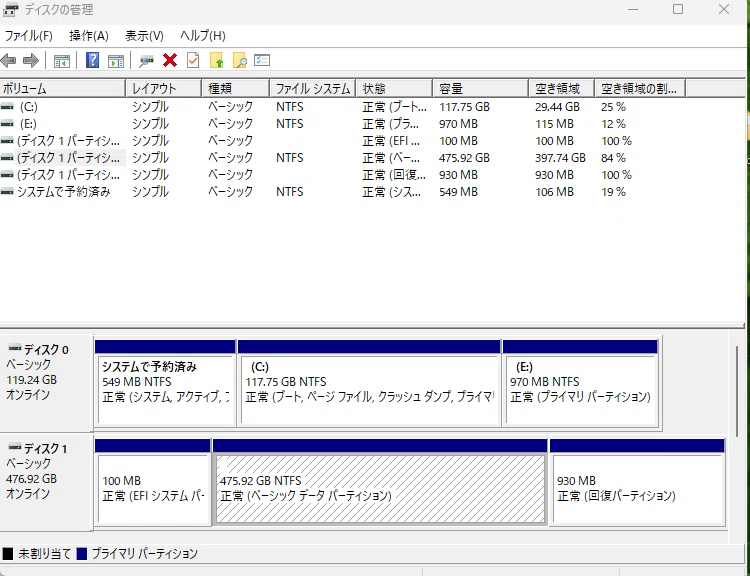Toggle the show/hide console tree icon
The image size is (750, 576).
pos(62,61)
